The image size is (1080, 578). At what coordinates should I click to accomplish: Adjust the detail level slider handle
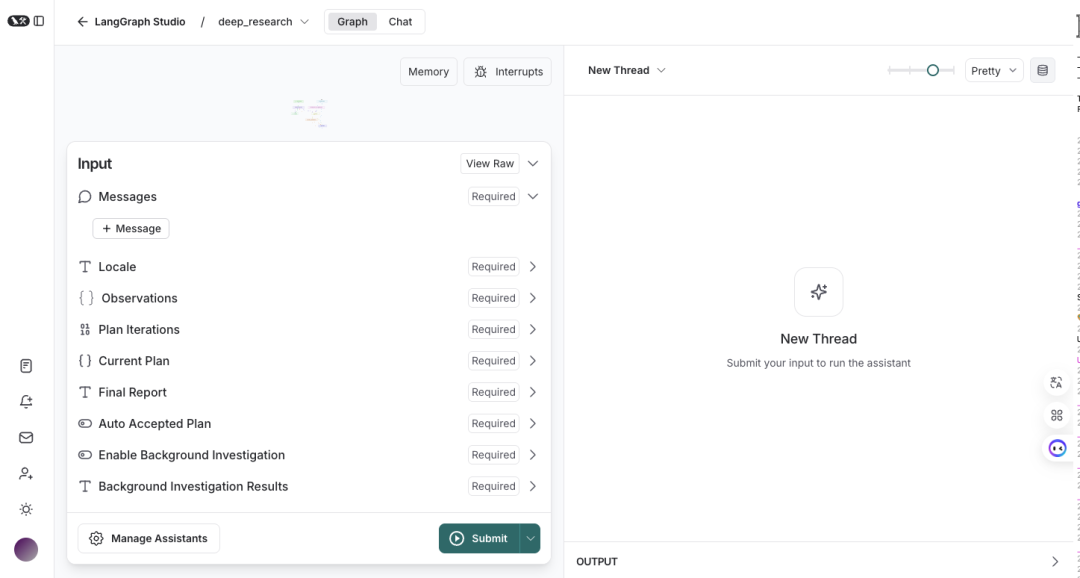(x=933, y=70)
